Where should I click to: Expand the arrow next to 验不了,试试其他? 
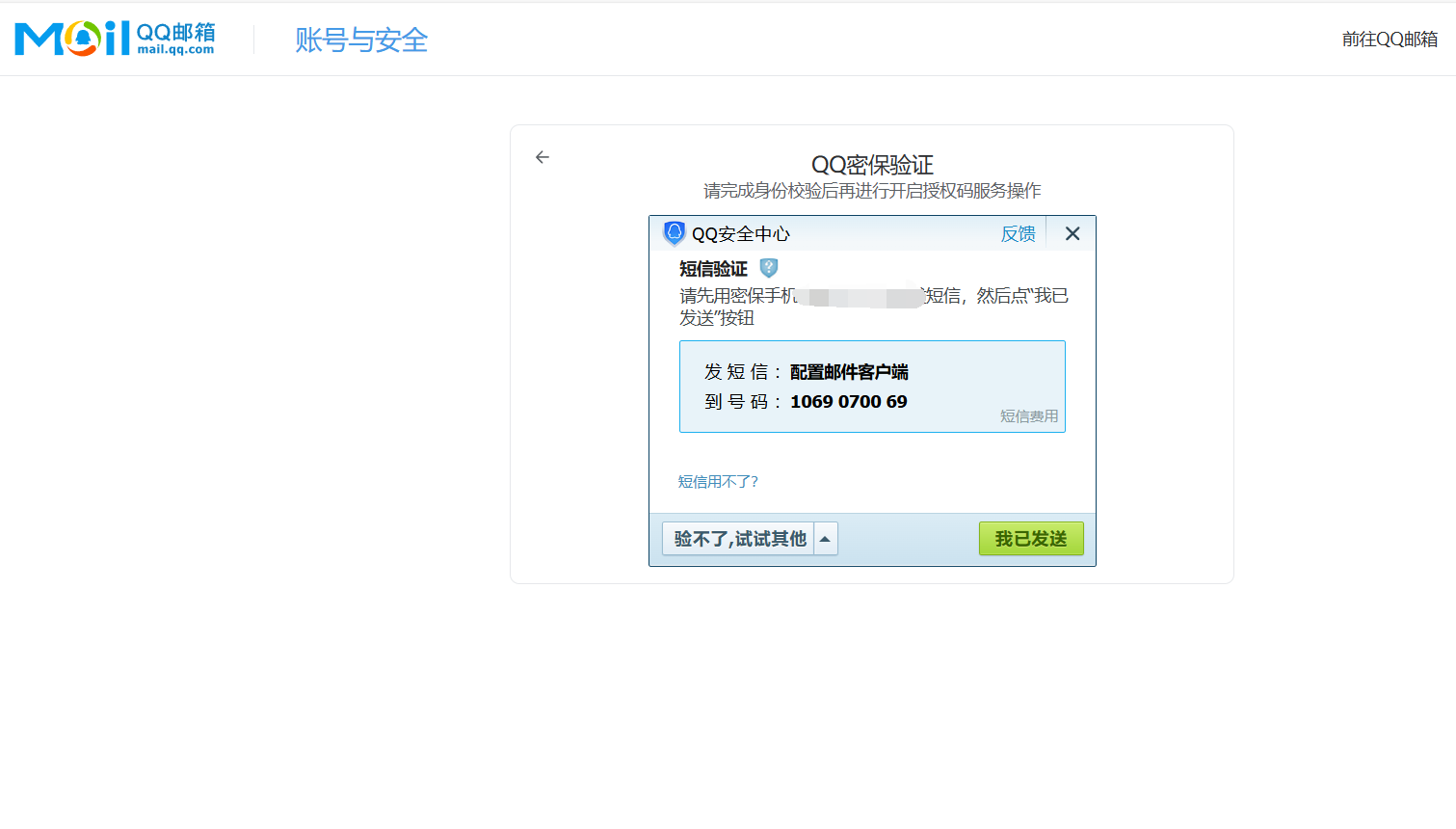click(826, 539)
